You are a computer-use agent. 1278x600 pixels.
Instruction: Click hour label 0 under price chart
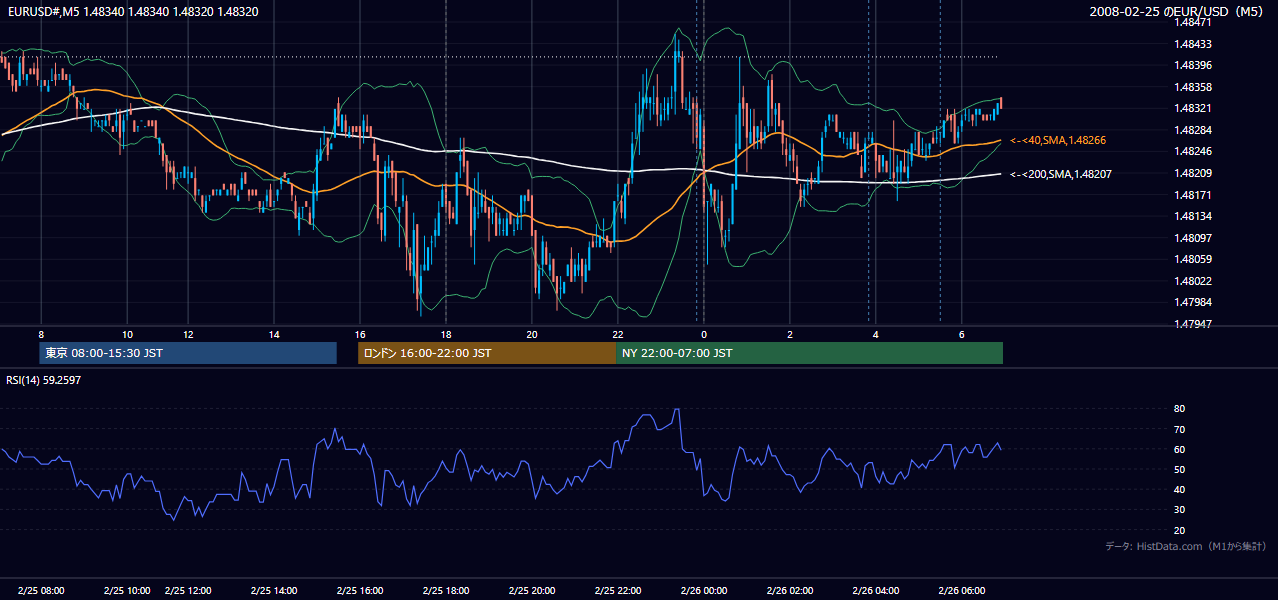(704, 334)
